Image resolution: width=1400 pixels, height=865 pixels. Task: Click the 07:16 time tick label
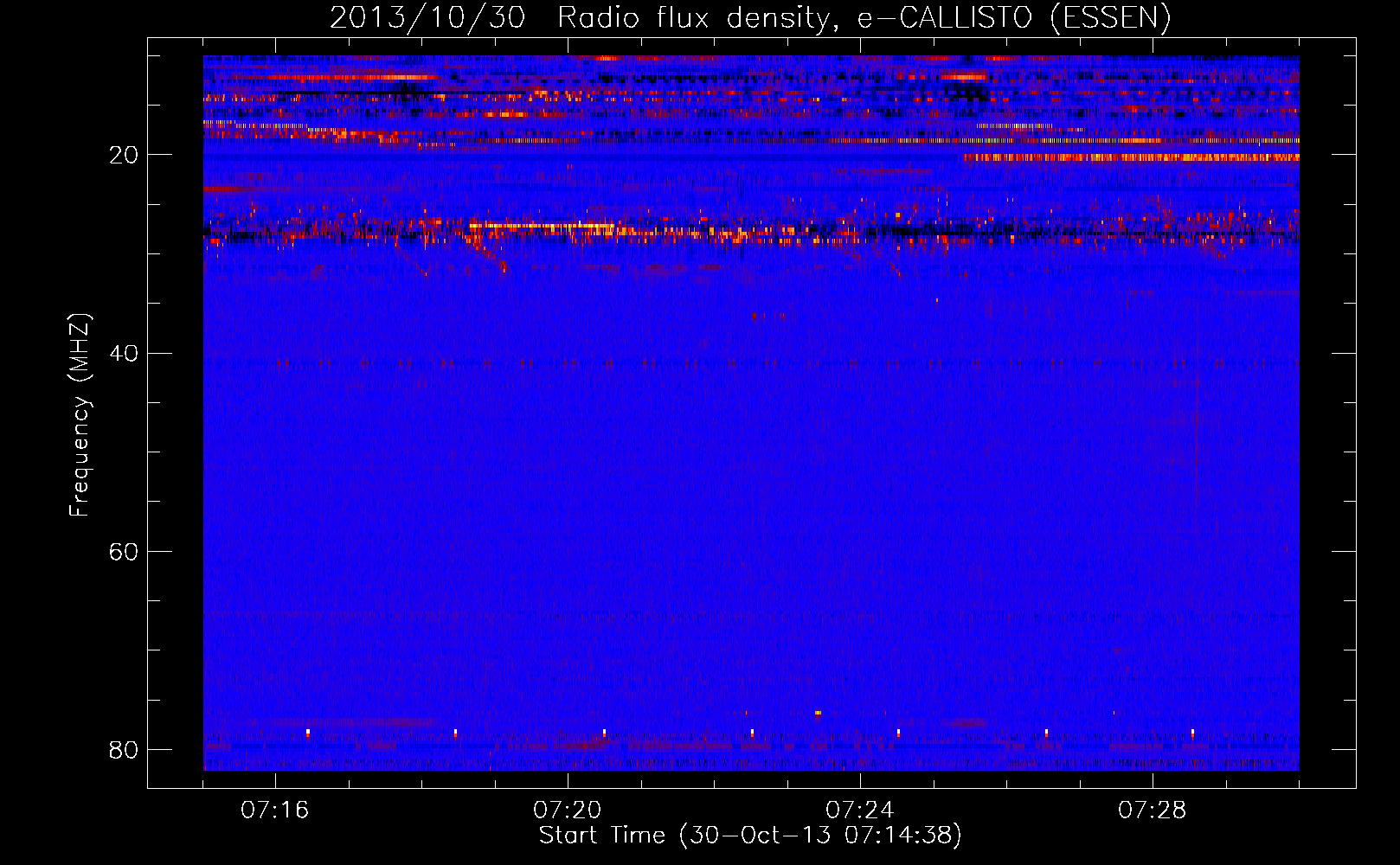275,811
